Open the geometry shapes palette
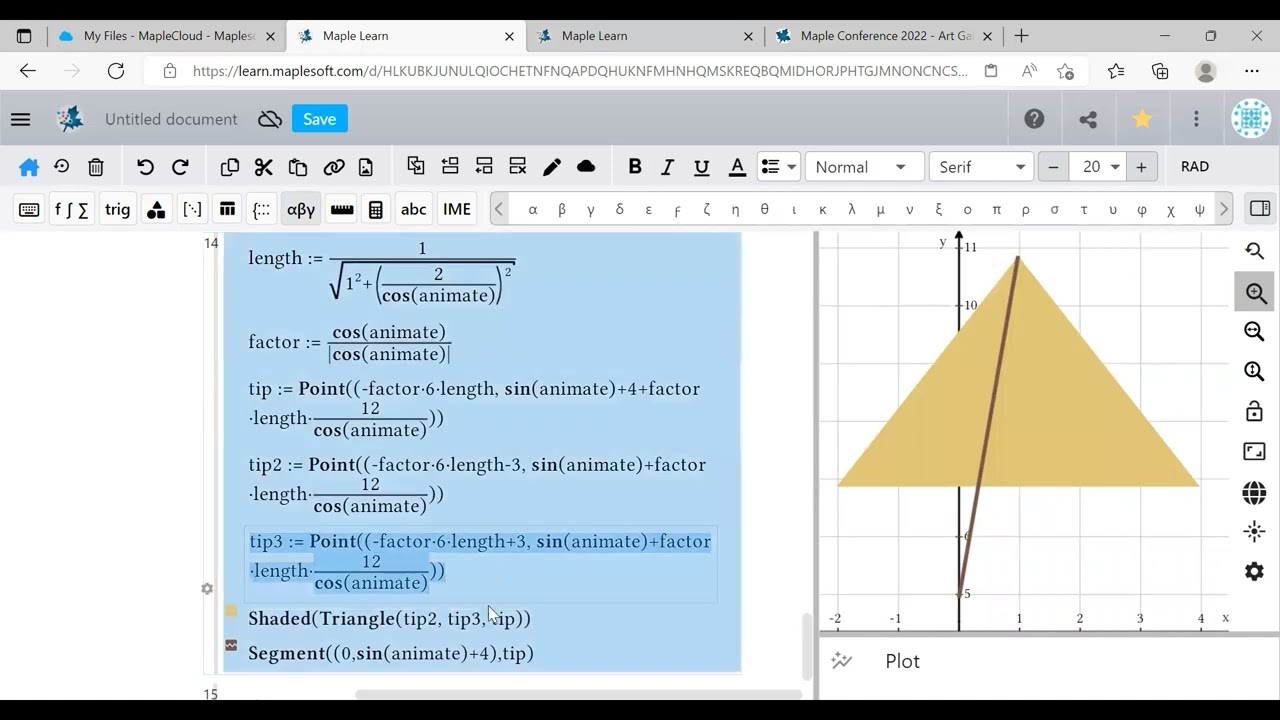Screen dimensions: 1280x720 [x=156, y=210]
